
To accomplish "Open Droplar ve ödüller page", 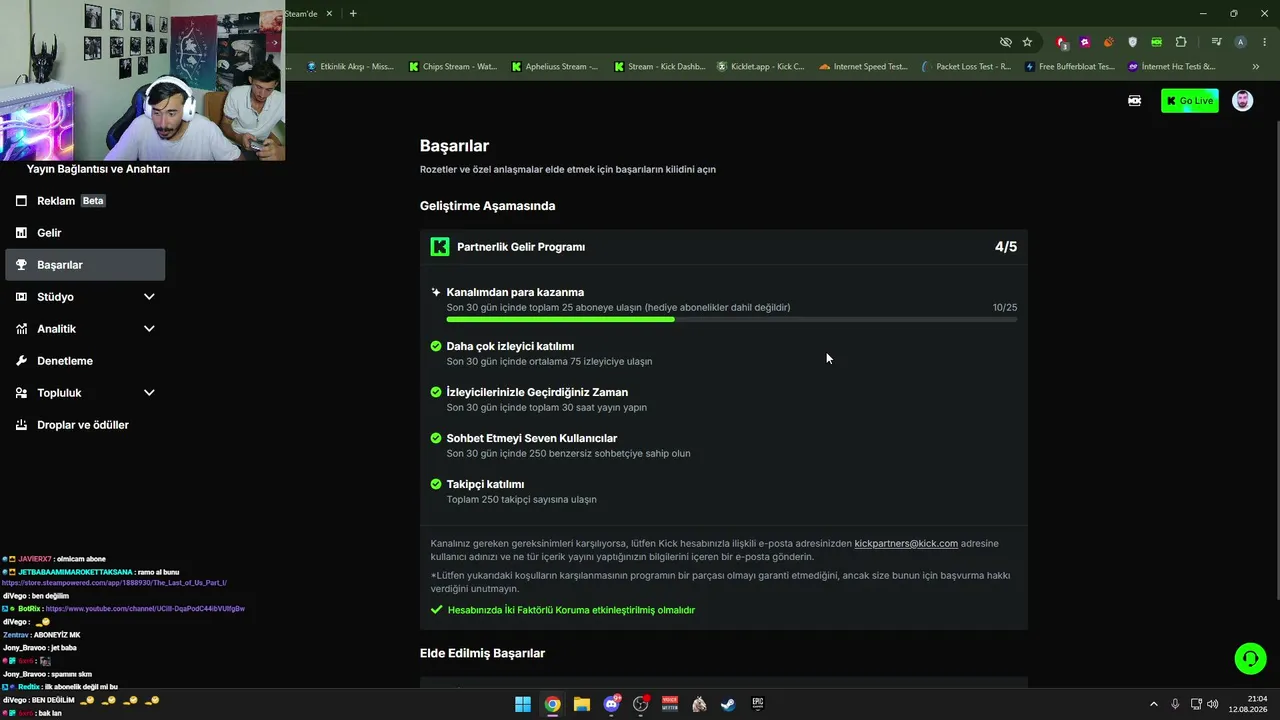I will click(85, 425).
